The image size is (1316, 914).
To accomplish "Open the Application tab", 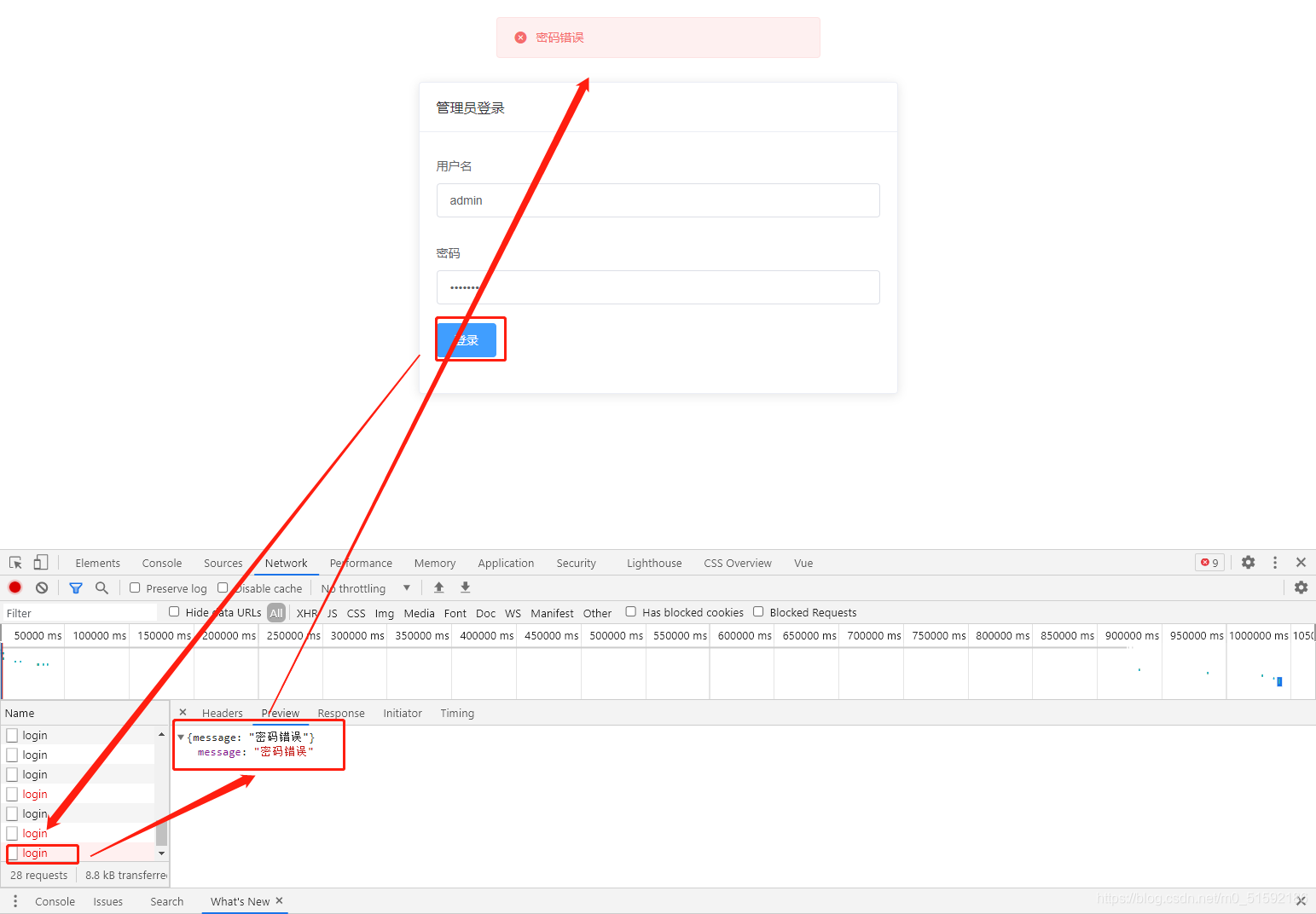I will 506,563.
